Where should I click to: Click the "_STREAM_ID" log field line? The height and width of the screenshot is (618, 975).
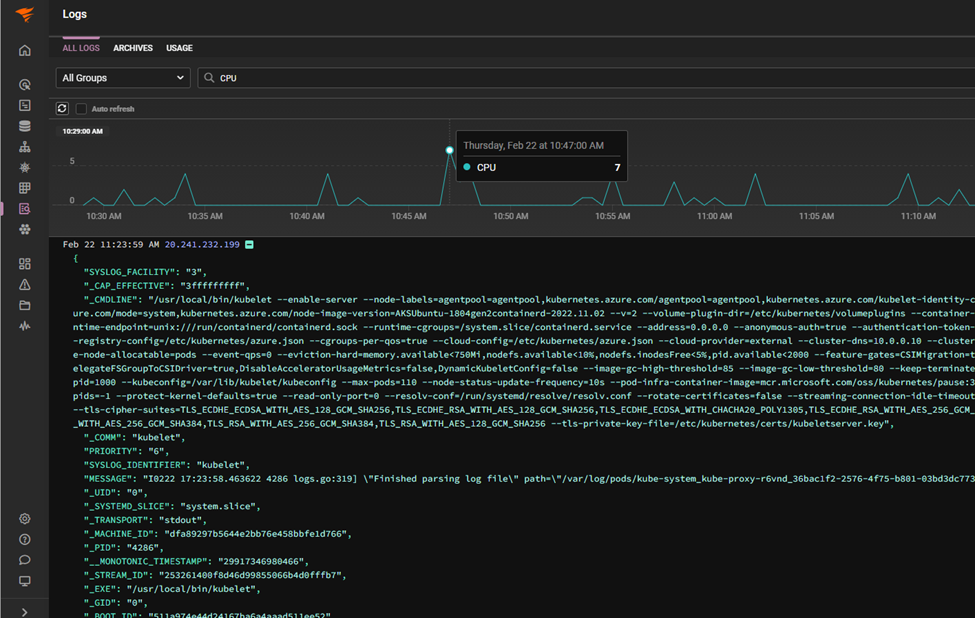(215, 576)
